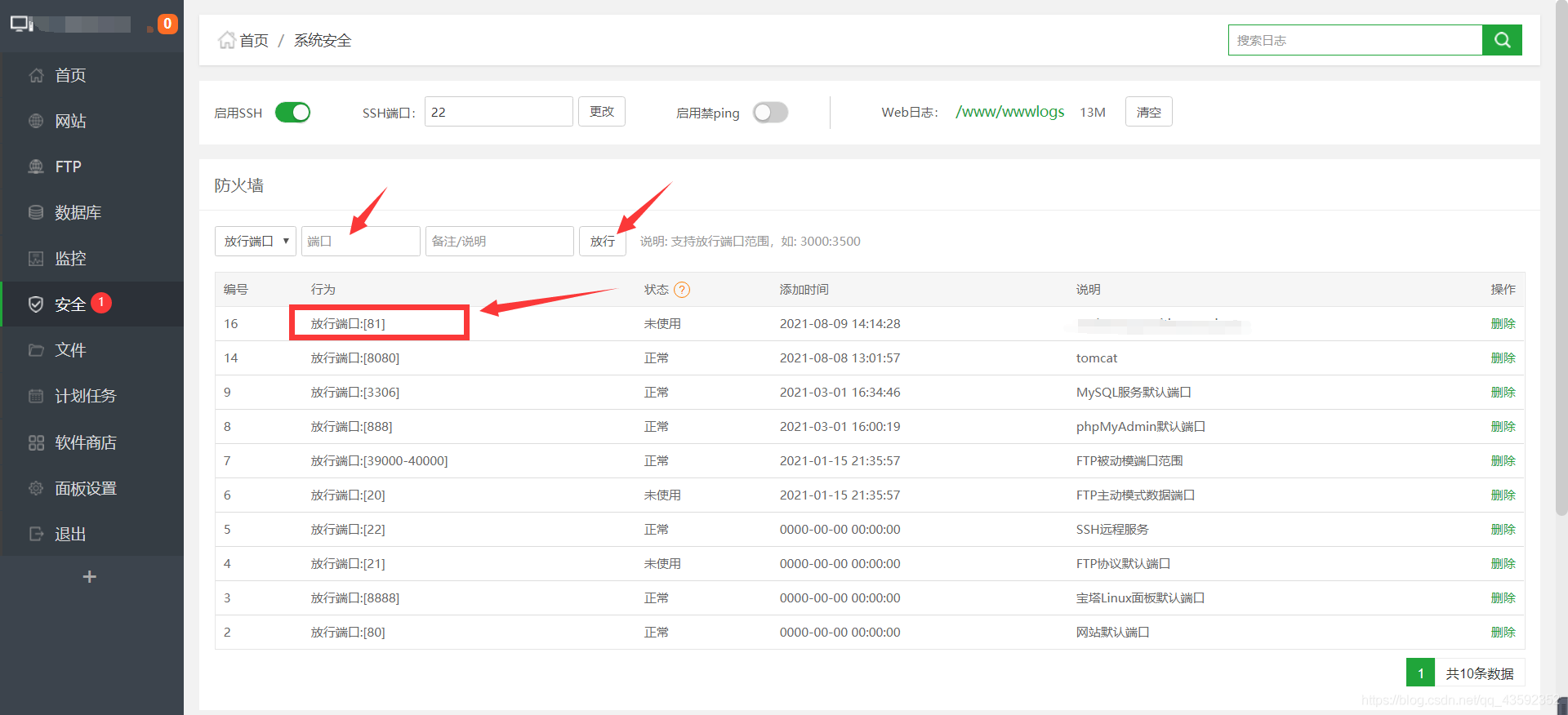
Task: Click the 备注/说明 input field
Action: point(499,241)
